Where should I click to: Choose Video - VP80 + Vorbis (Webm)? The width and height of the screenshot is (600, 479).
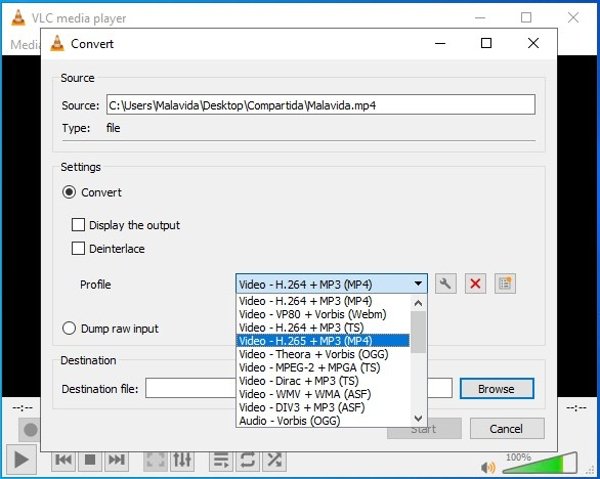click(x=323, y=314)
